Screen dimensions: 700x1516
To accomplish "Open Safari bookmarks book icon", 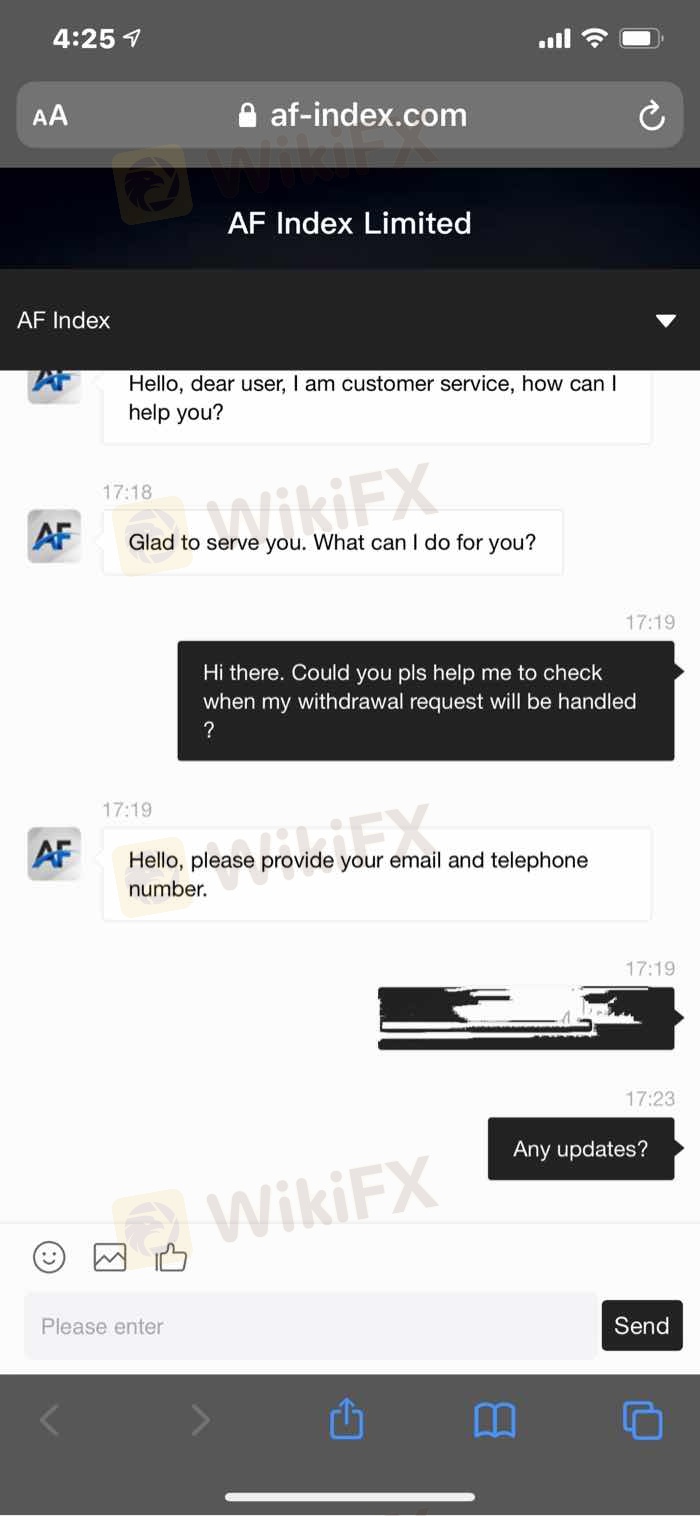I will click(x=495, y=1420).
